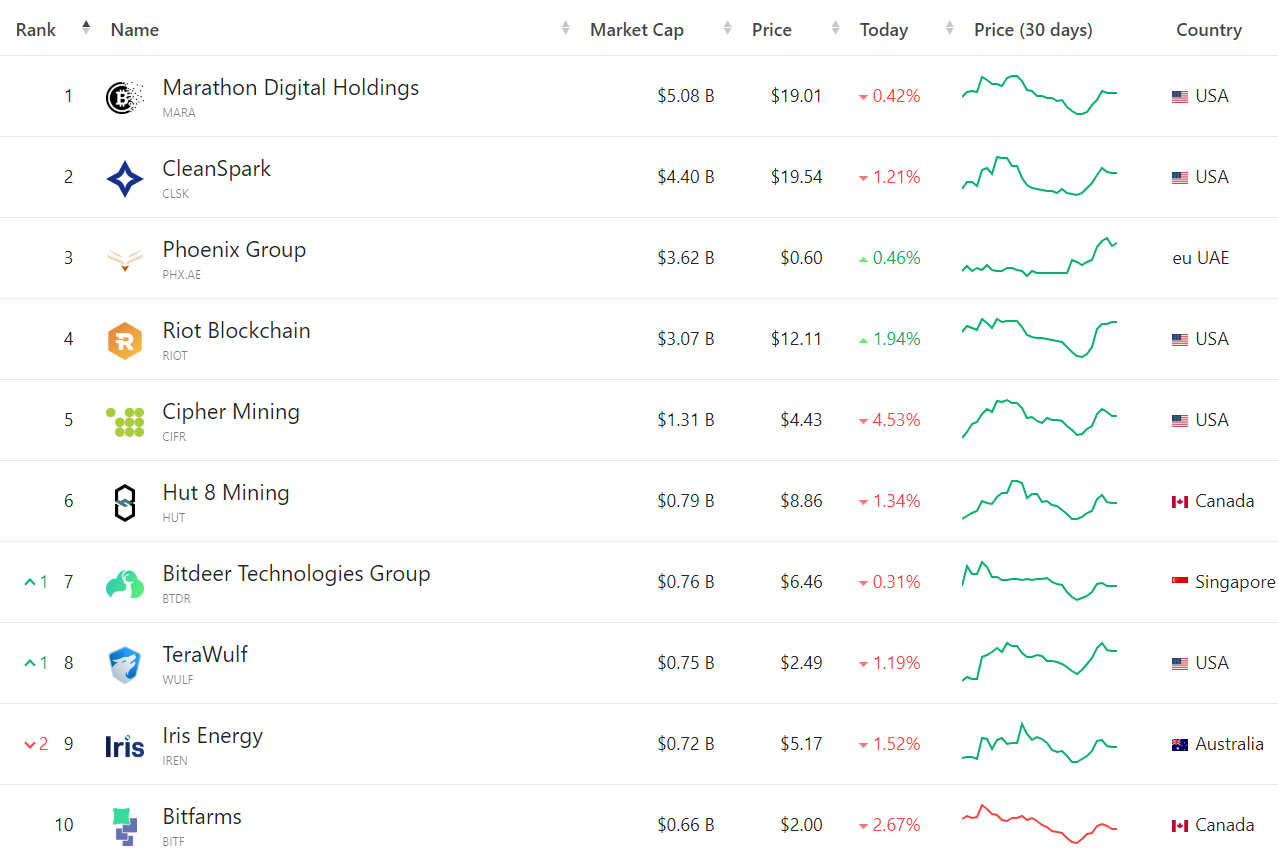Click the Cipher Mining green dots logo
Viewport: 1278px width, 853px height.
(x=125, y=422)
